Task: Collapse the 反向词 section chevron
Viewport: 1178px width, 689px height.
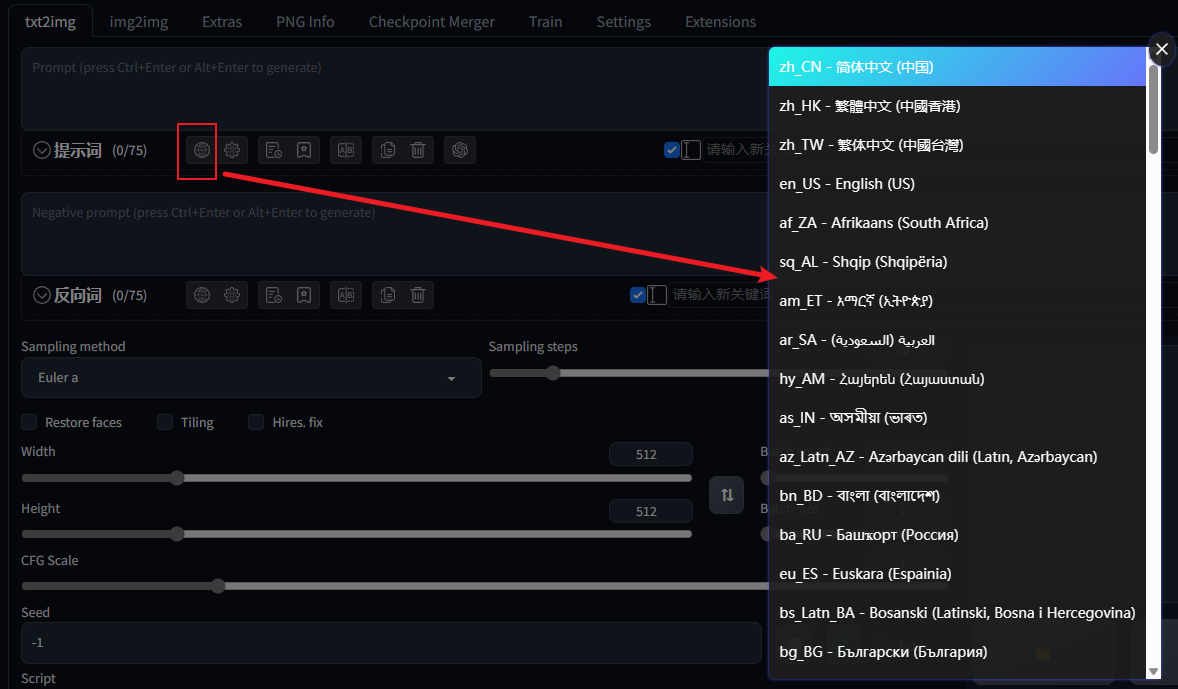Action: (x=42, y=295)
